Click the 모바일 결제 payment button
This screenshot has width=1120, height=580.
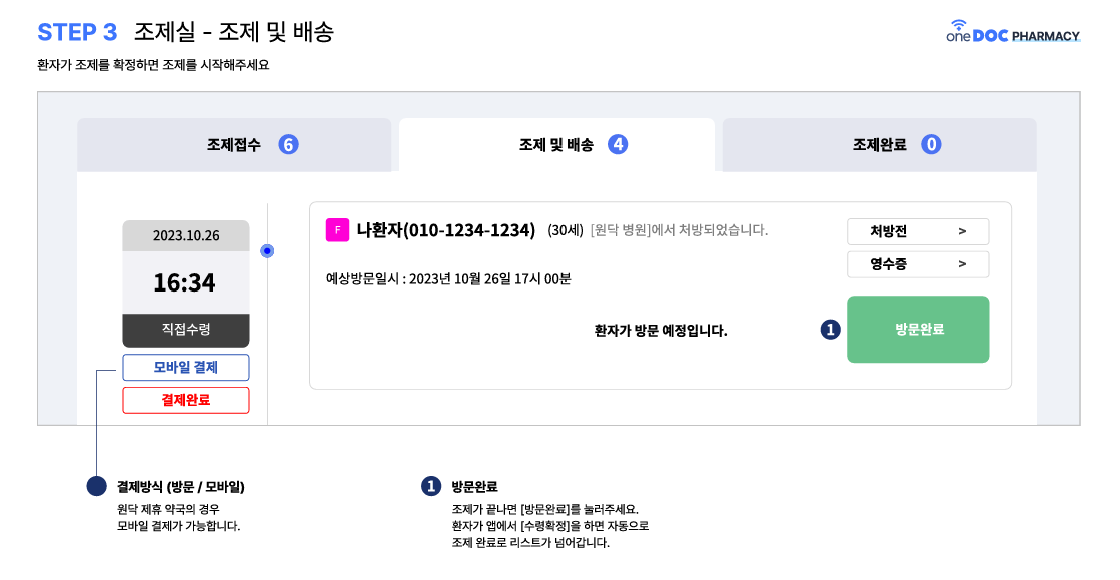[186, 367]
